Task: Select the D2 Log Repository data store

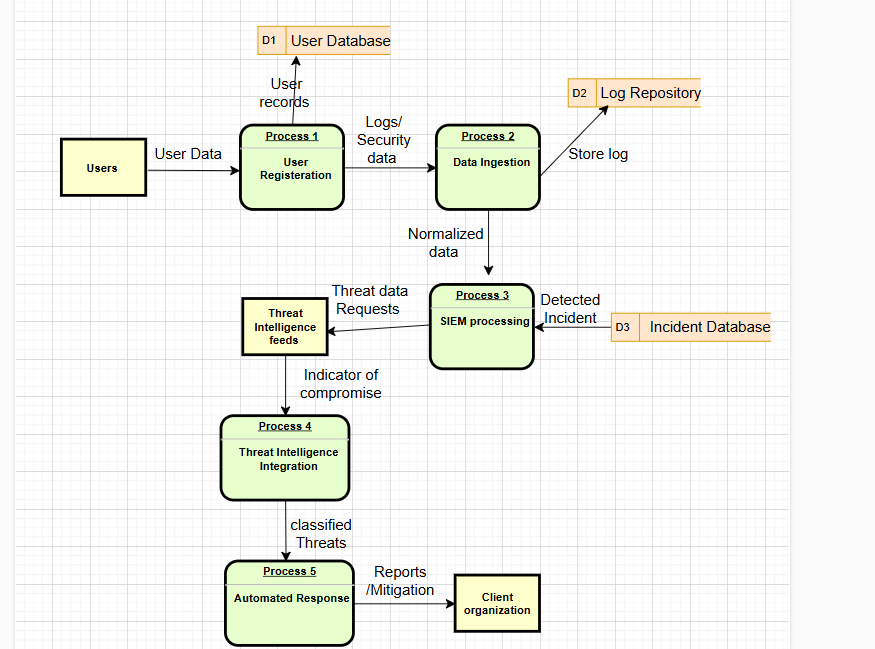Action: (634, 93)
